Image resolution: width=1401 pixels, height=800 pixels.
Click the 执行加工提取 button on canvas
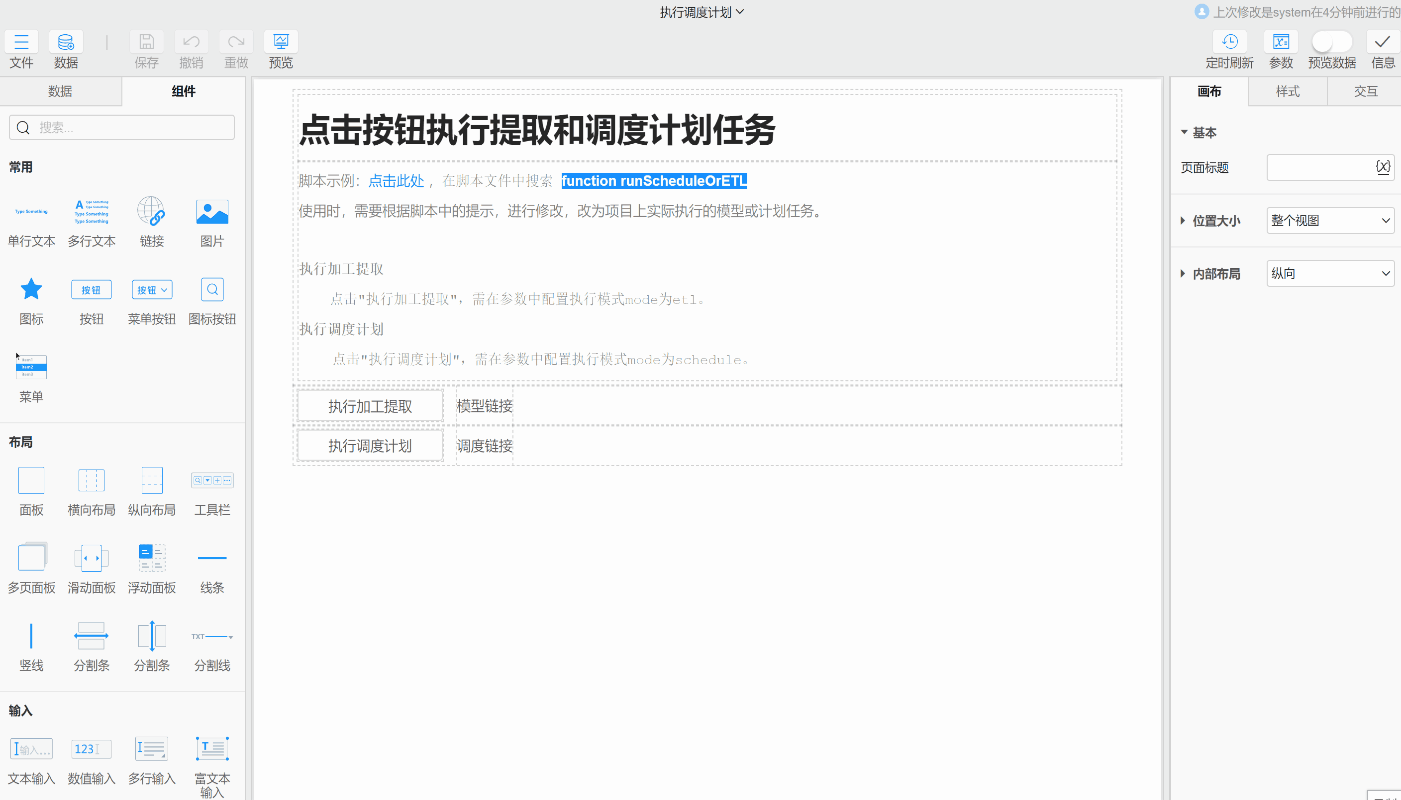pyautogui.click(x=369, y=405)
